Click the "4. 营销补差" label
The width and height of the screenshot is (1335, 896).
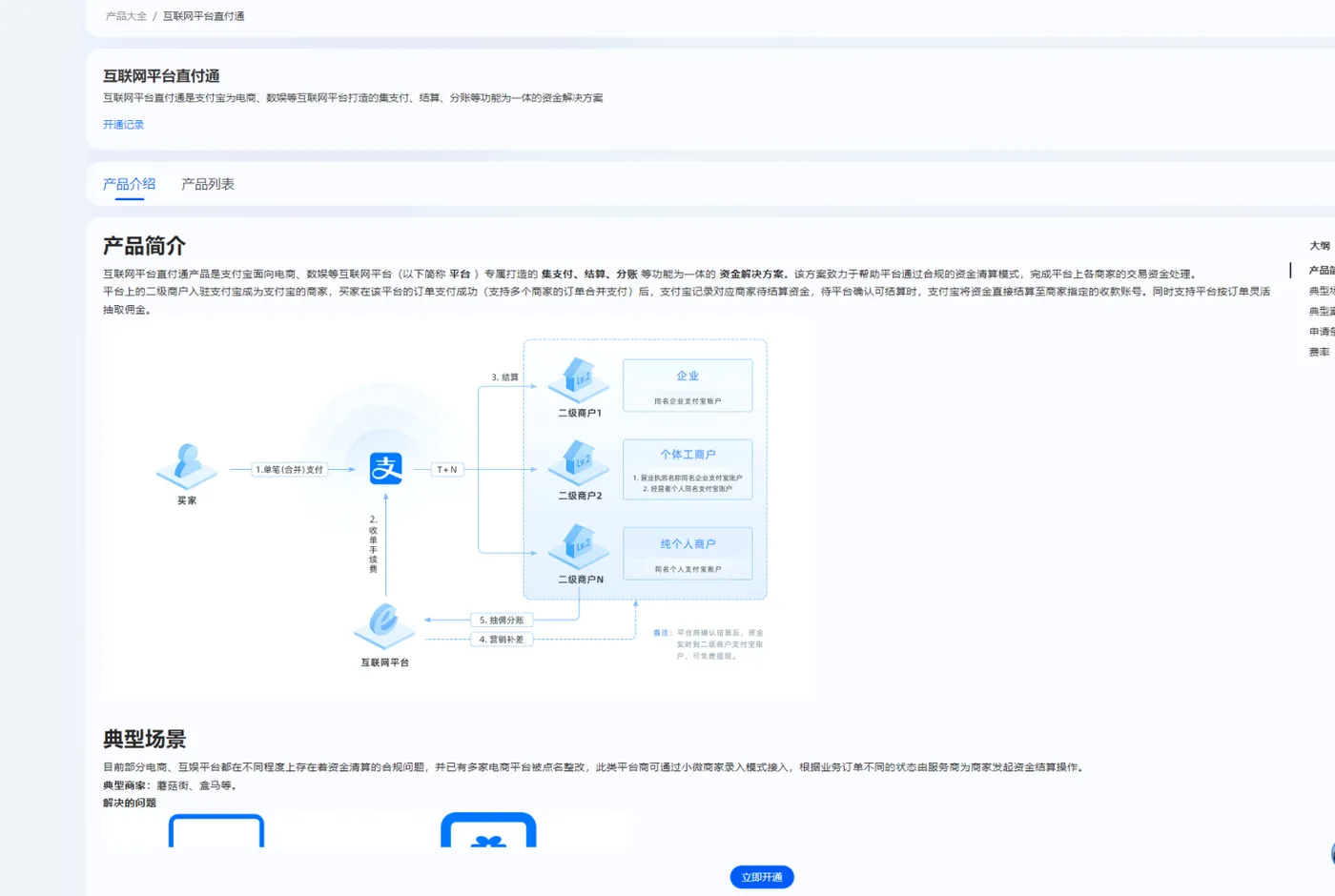[x=502, y=640]
